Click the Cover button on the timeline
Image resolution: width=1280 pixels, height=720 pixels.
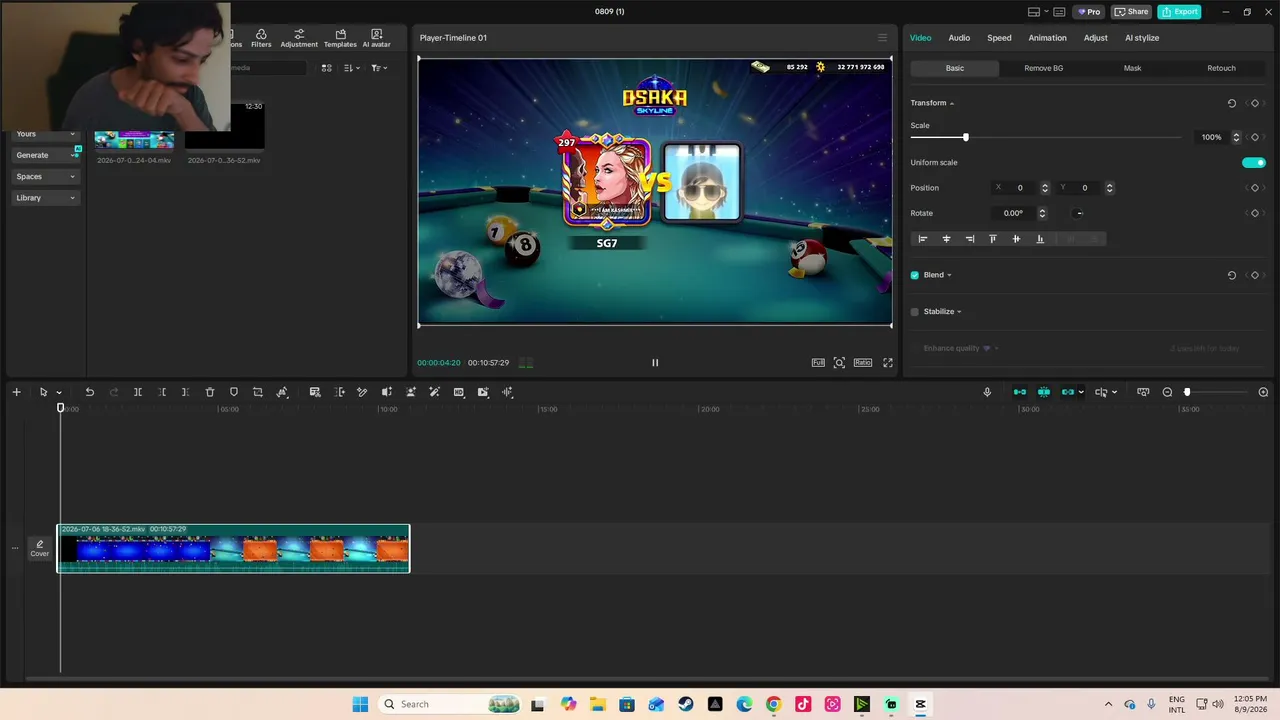40,548
